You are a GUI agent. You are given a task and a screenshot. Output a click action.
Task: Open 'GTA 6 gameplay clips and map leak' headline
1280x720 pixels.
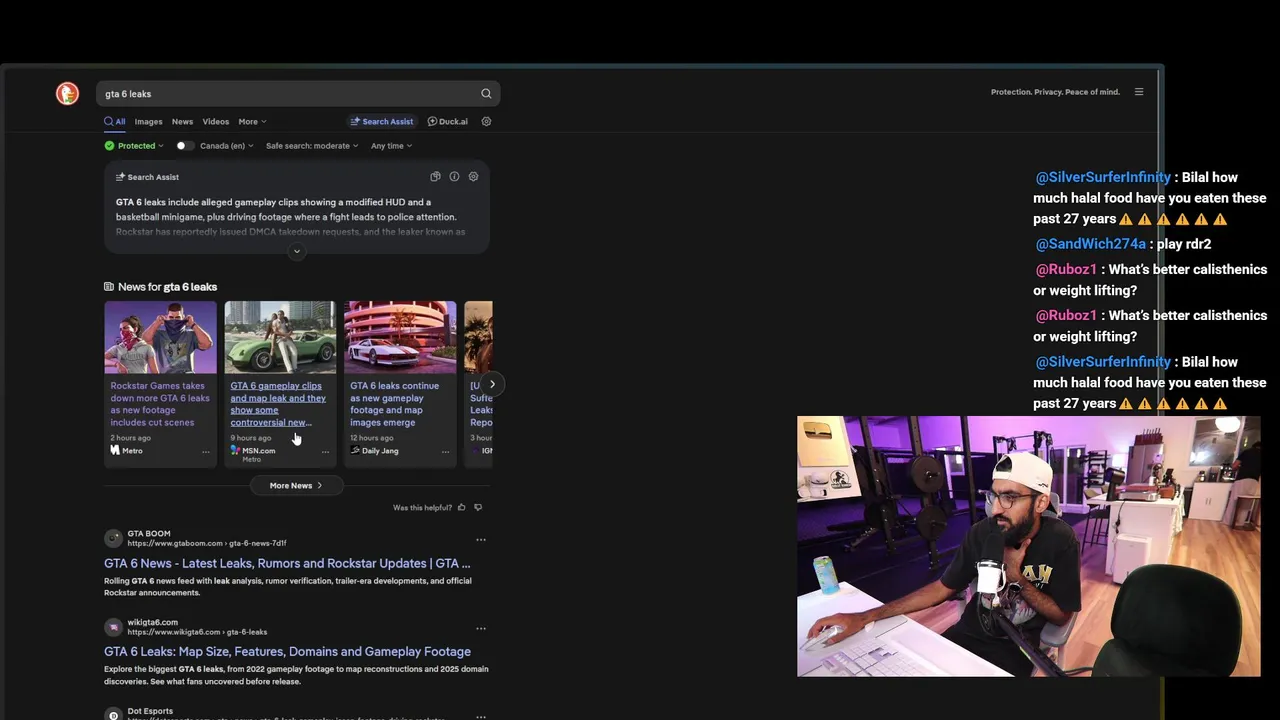pos(278,404)
